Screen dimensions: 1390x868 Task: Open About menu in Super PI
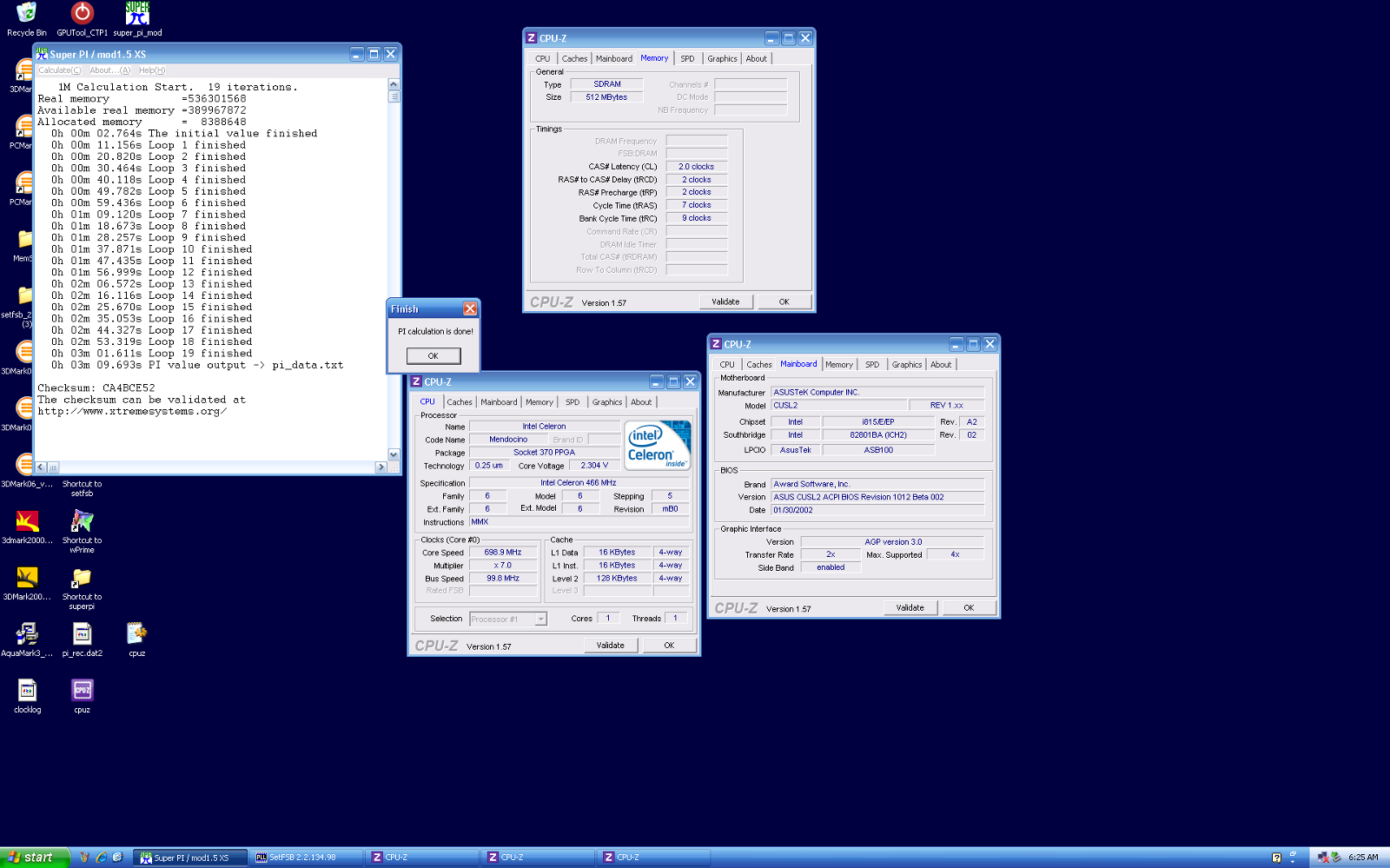(109, 70)
